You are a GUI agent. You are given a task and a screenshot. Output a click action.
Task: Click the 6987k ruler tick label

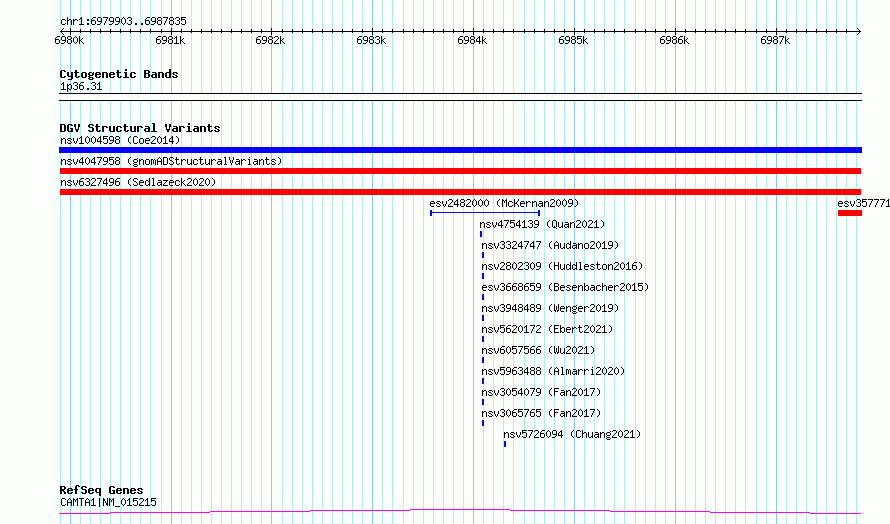coord(775,40)
